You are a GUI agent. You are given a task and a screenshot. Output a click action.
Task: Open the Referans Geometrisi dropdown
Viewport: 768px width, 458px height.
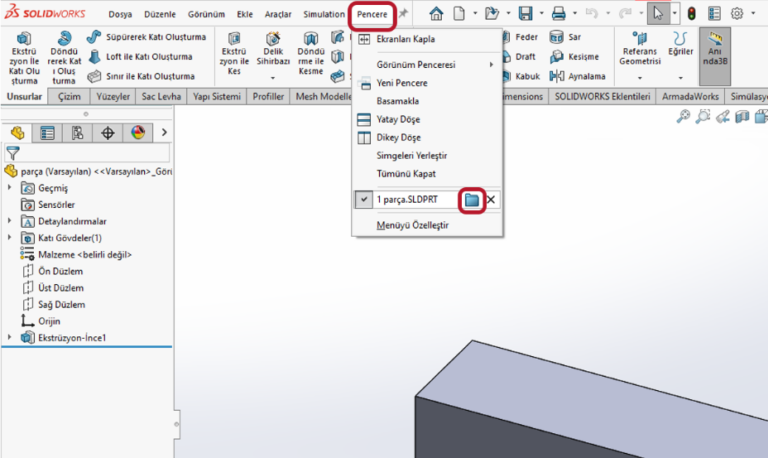[x=639, y=76]
